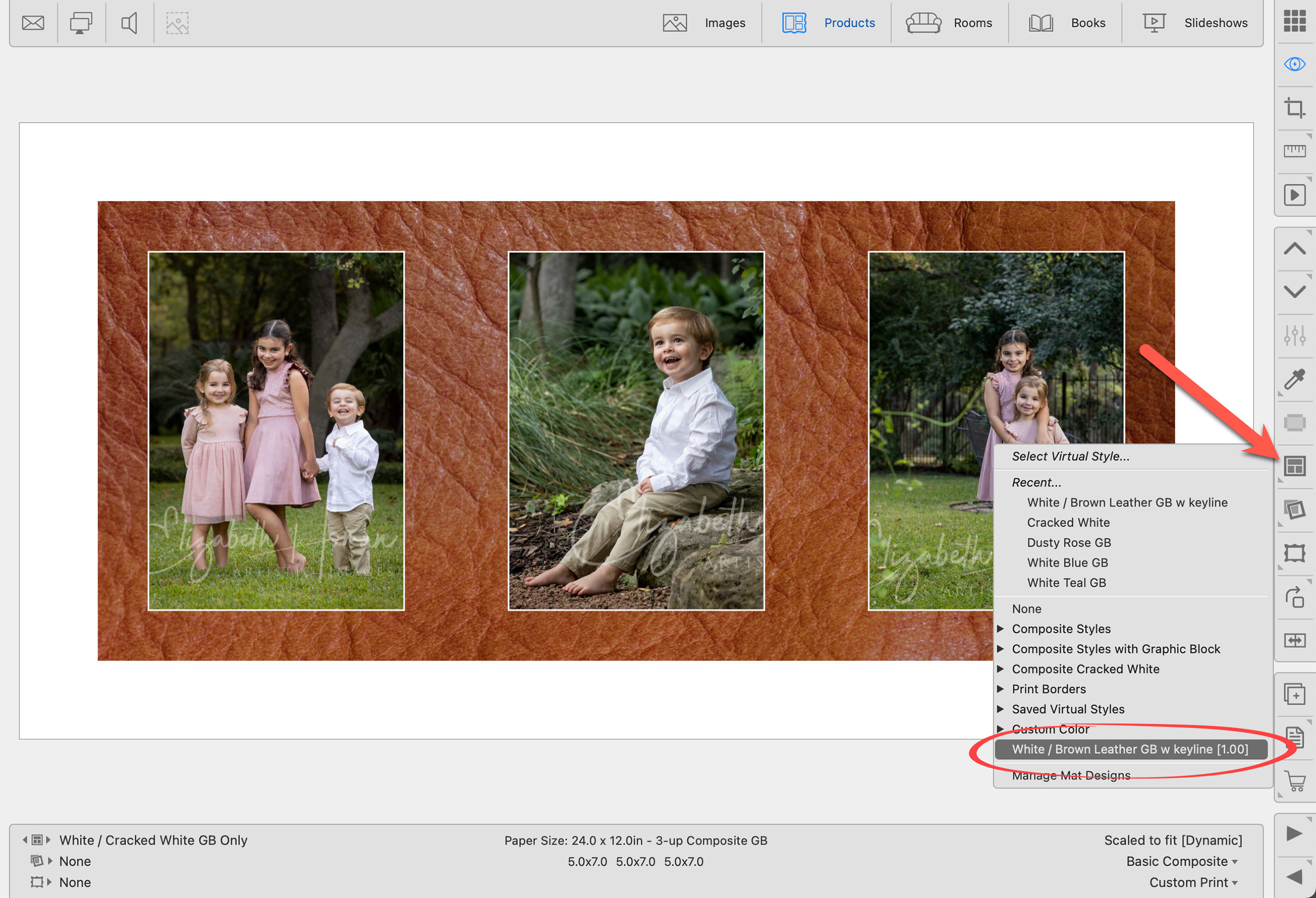The width and height of the screenshot is (1316, 898).
Task: Click the envelope email icon
Action: (33, 23)
